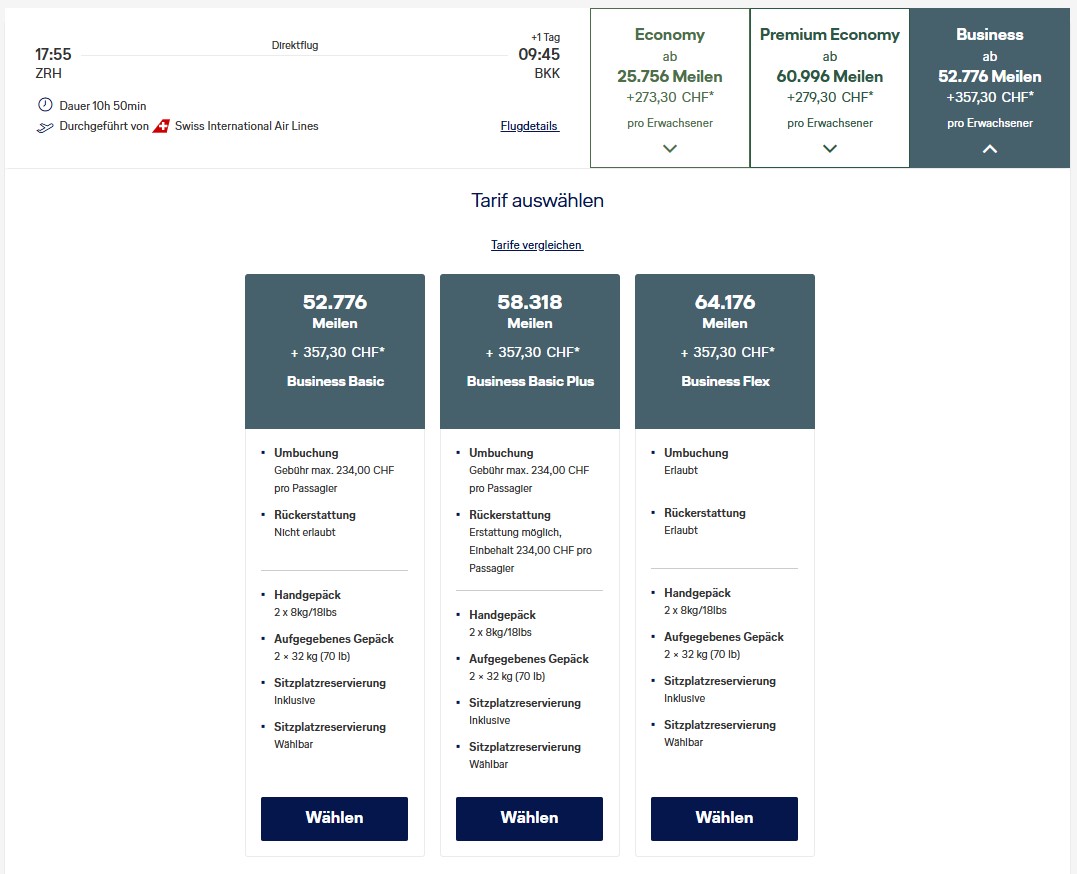
Task: Click the 52.776 Meilen Business Basic header
Action: tap(335, 351)
